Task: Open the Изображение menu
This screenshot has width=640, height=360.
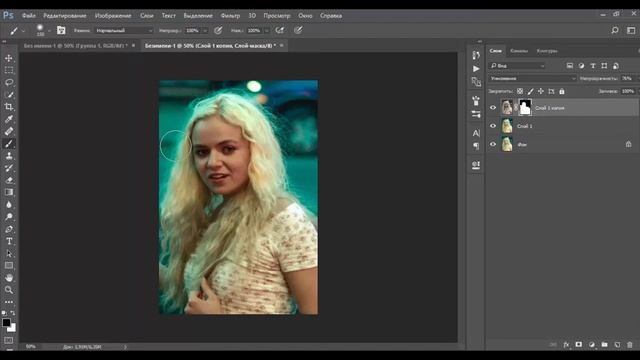Action: [x=113, y=16]
